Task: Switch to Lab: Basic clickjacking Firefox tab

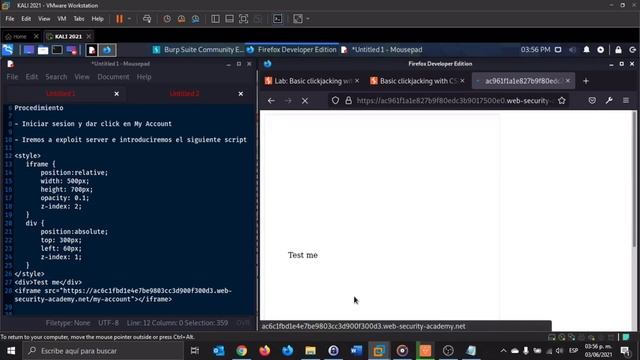Action: (312, 81)
